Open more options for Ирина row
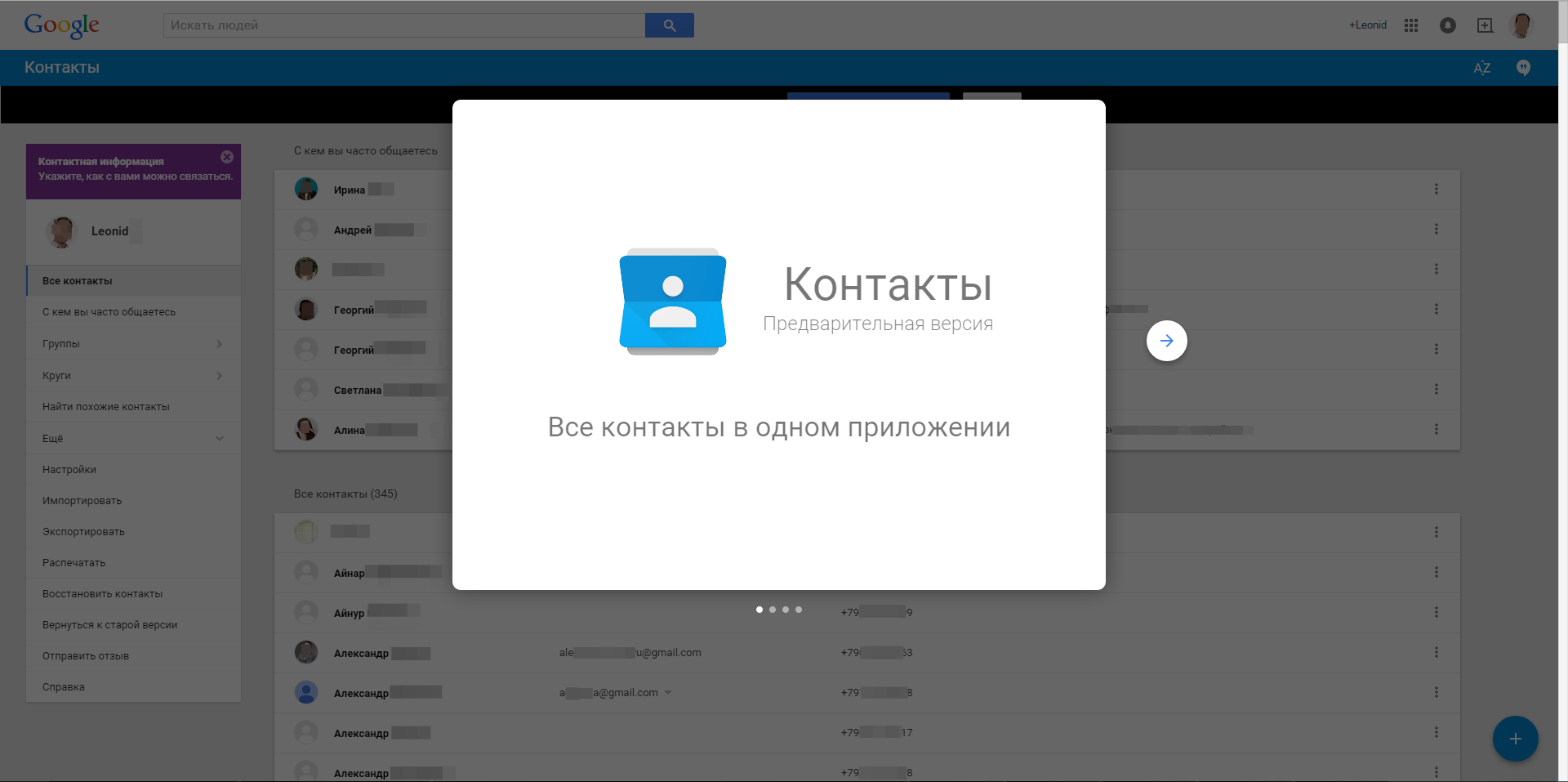Image resolution: width=1568 pixels, height=782 pixels. [1437, 189]
